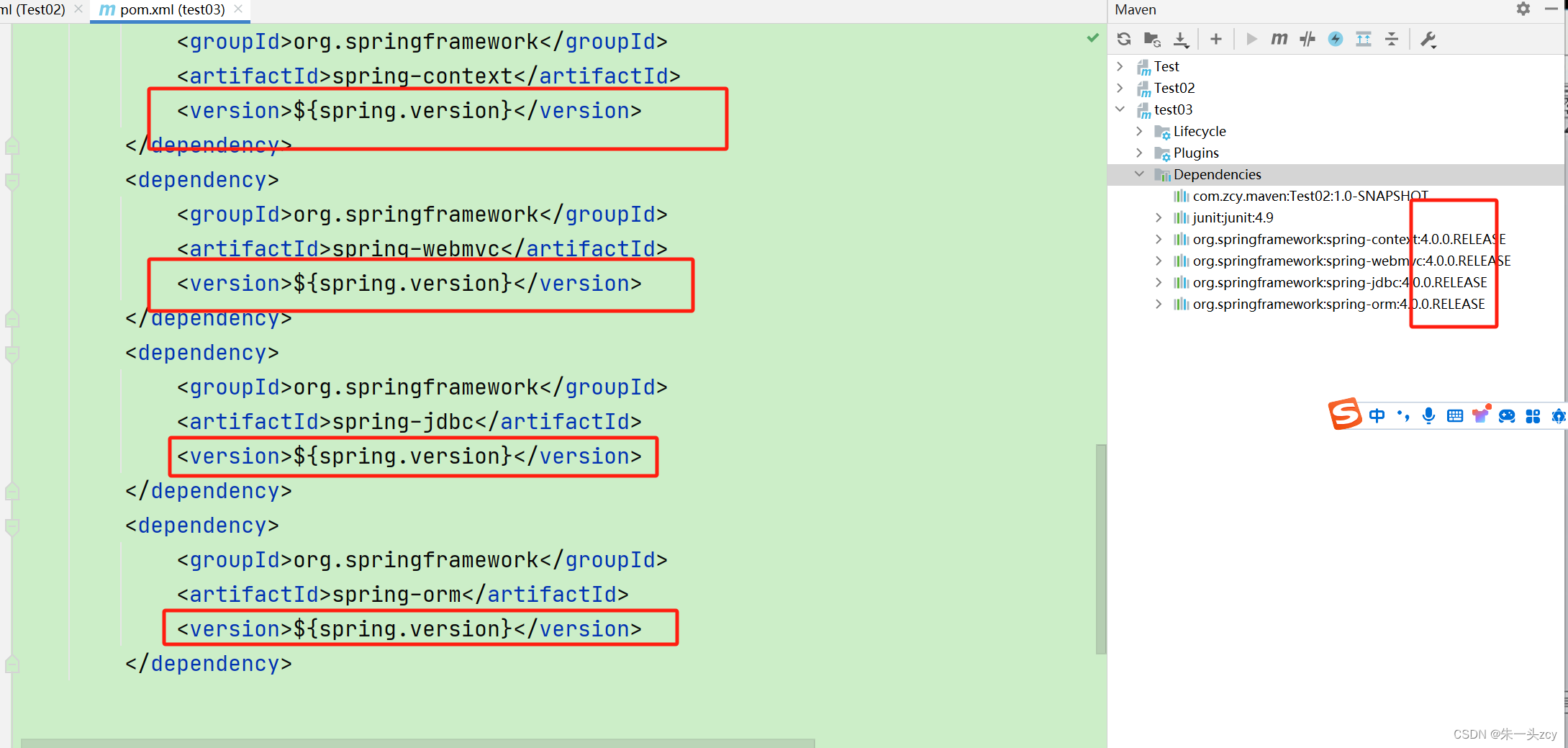Switch to the (Test02) editor tab
This screenshot has height=748, width=1568.
32,9
